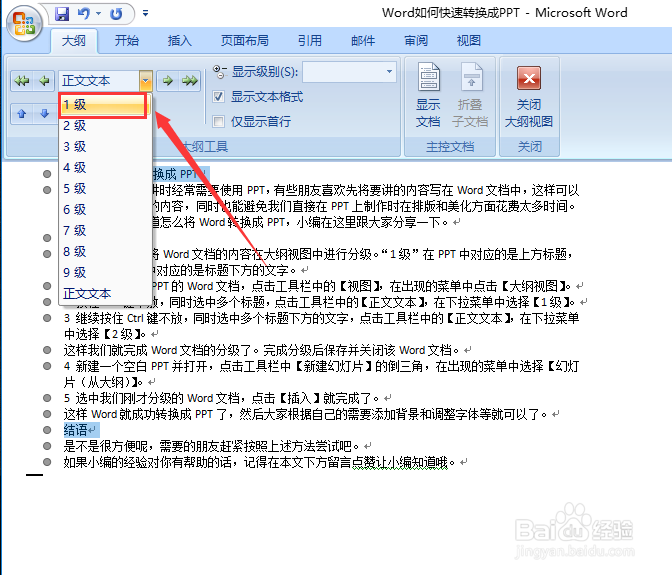The height and width of the screenshot is (575, 672).
Task: Click the 显示级别 icon
Action: 219,72
